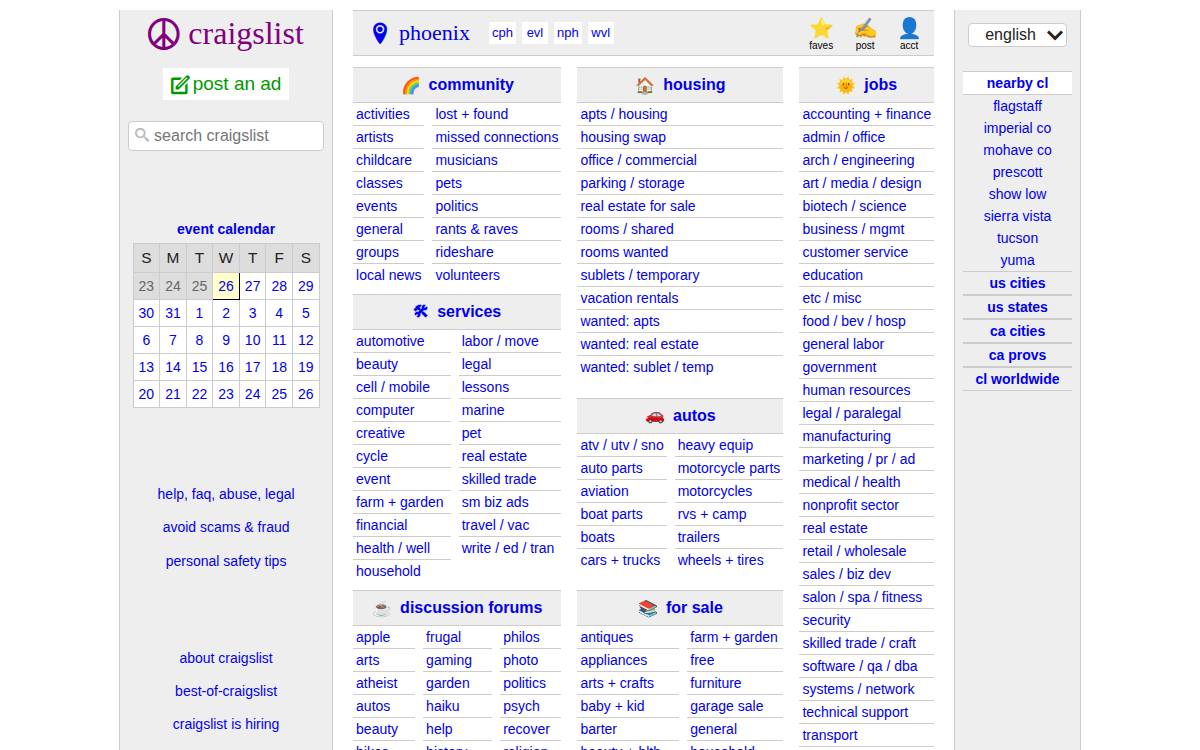Image resolution: width=1200 pixels, height=750 pixels.
Task: Switch to the nph subarea
Action: coord(568,33)
